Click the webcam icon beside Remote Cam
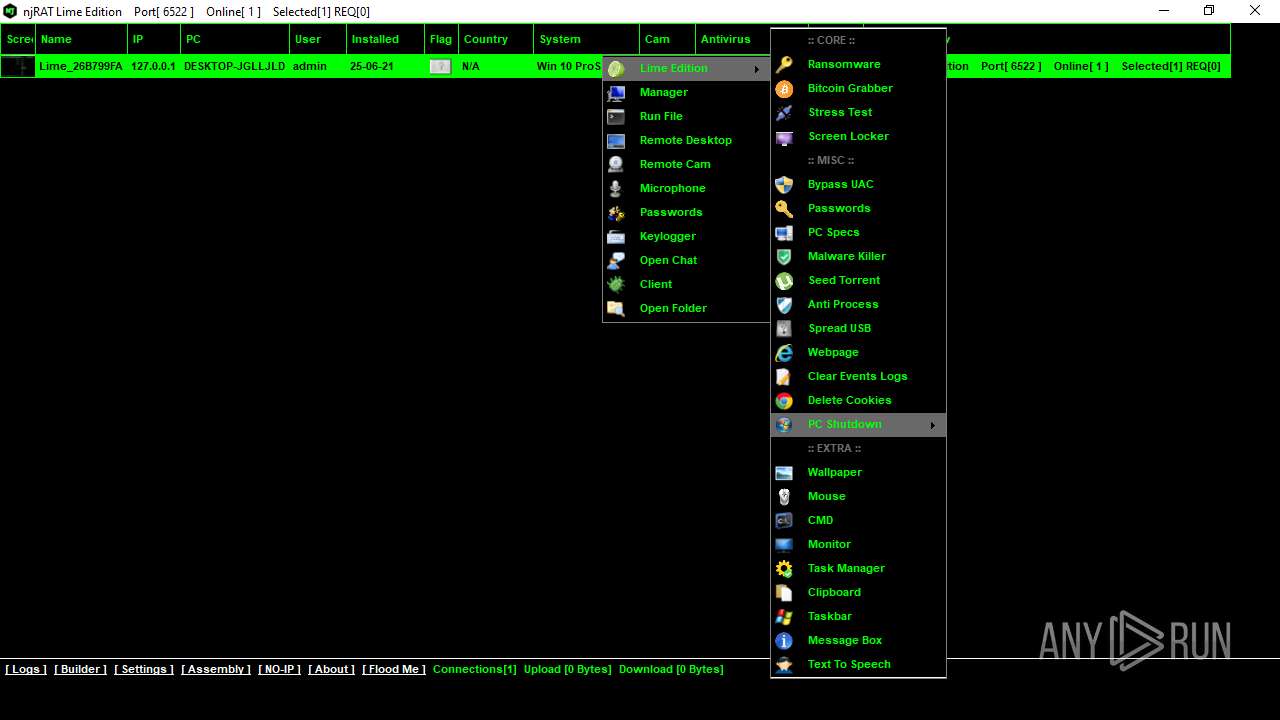 (616, 164)
